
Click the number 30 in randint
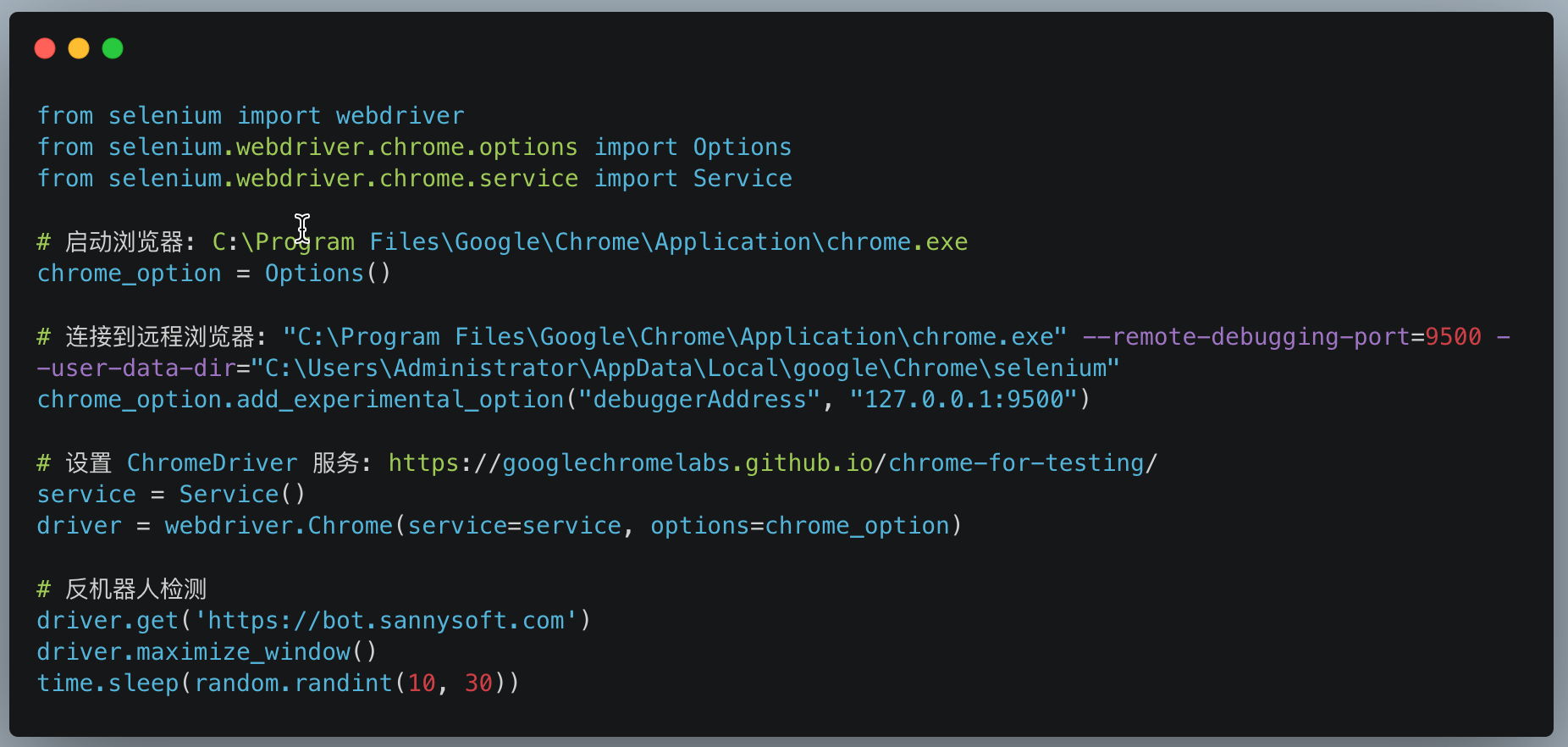click(x=478, y=683)
